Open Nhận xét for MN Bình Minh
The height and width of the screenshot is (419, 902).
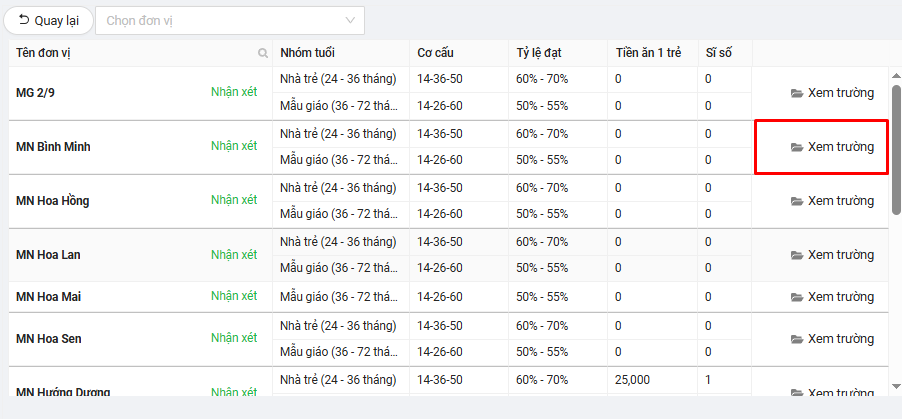(234, 146)
